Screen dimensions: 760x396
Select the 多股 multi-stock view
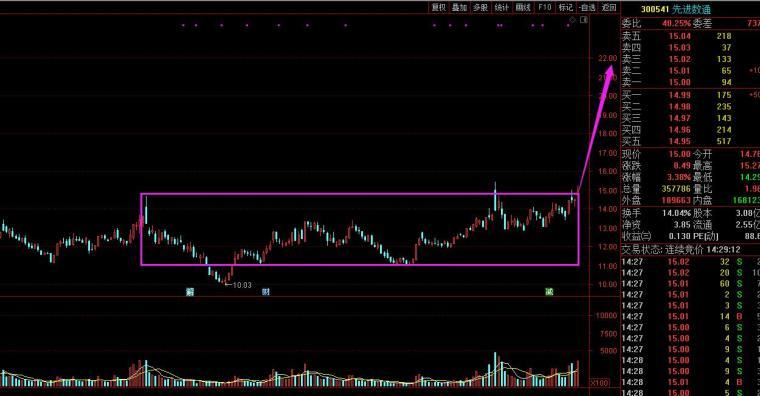pos(480,7)
